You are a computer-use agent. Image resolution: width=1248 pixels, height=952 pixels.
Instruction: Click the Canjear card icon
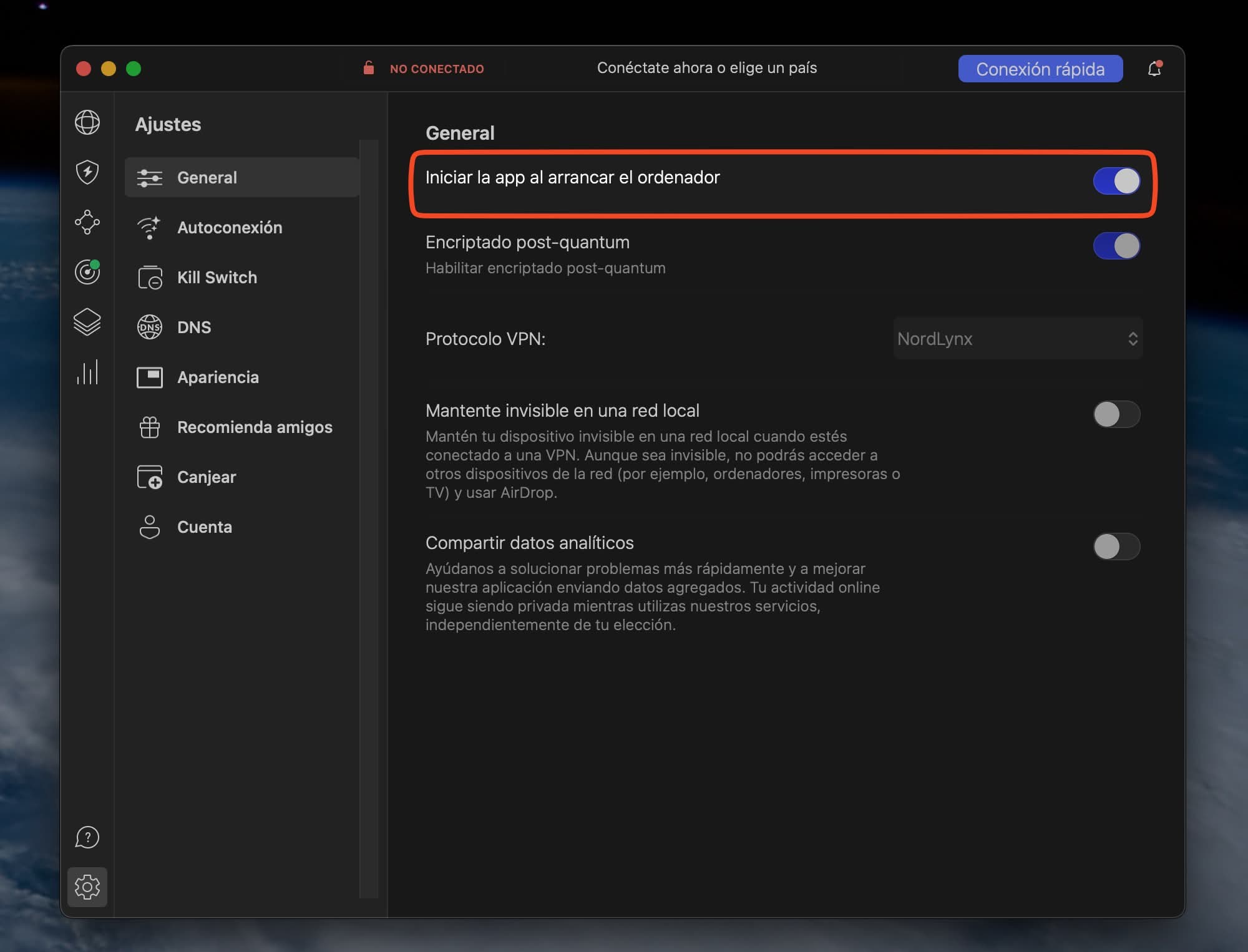[x=150, y=477]
